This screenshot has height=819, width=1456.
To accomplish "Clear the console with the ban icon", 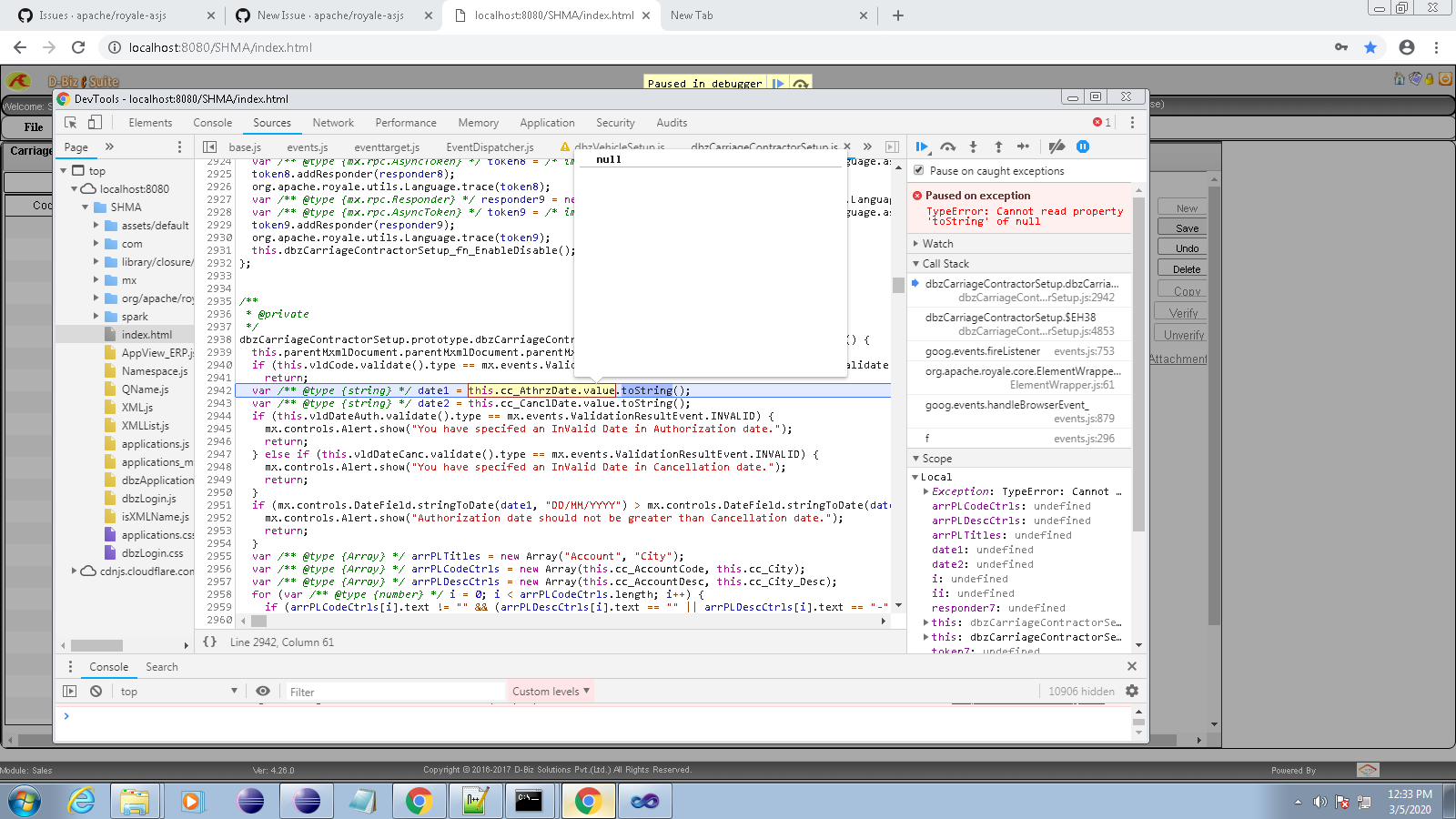I will coord(96,691).
